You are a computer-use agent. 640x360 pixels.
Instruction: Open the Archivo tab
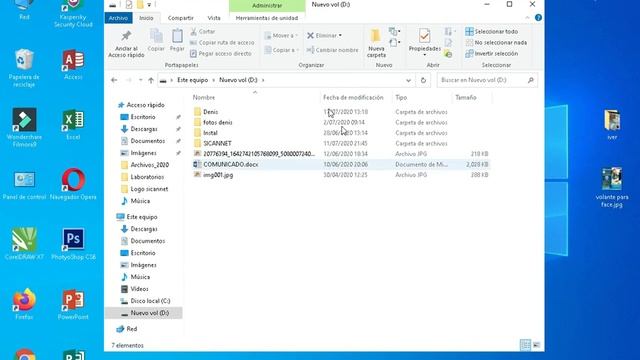118,18
